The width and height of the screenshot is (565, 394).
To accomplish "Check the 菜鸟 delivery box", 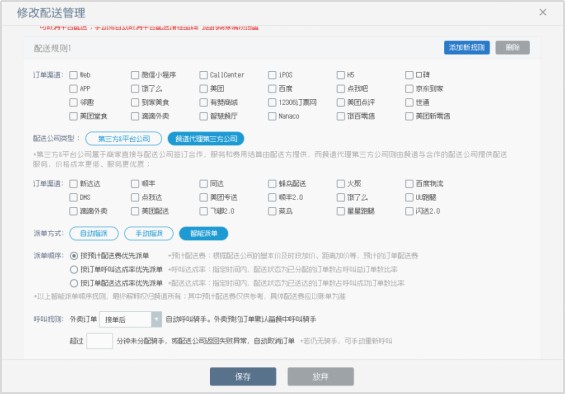I will point(272,211).
